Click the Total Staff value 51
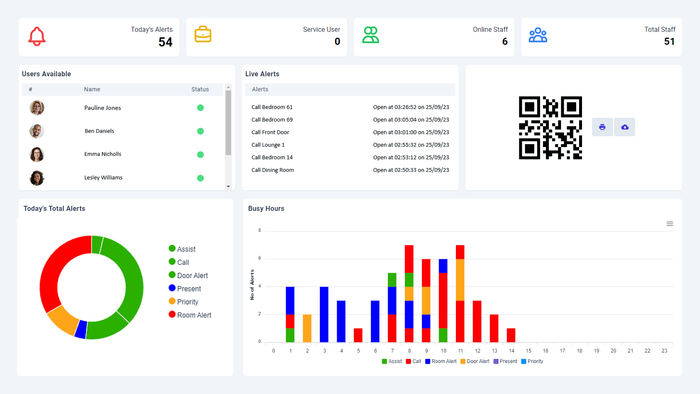The image size is (700, 394). (669, 41)
